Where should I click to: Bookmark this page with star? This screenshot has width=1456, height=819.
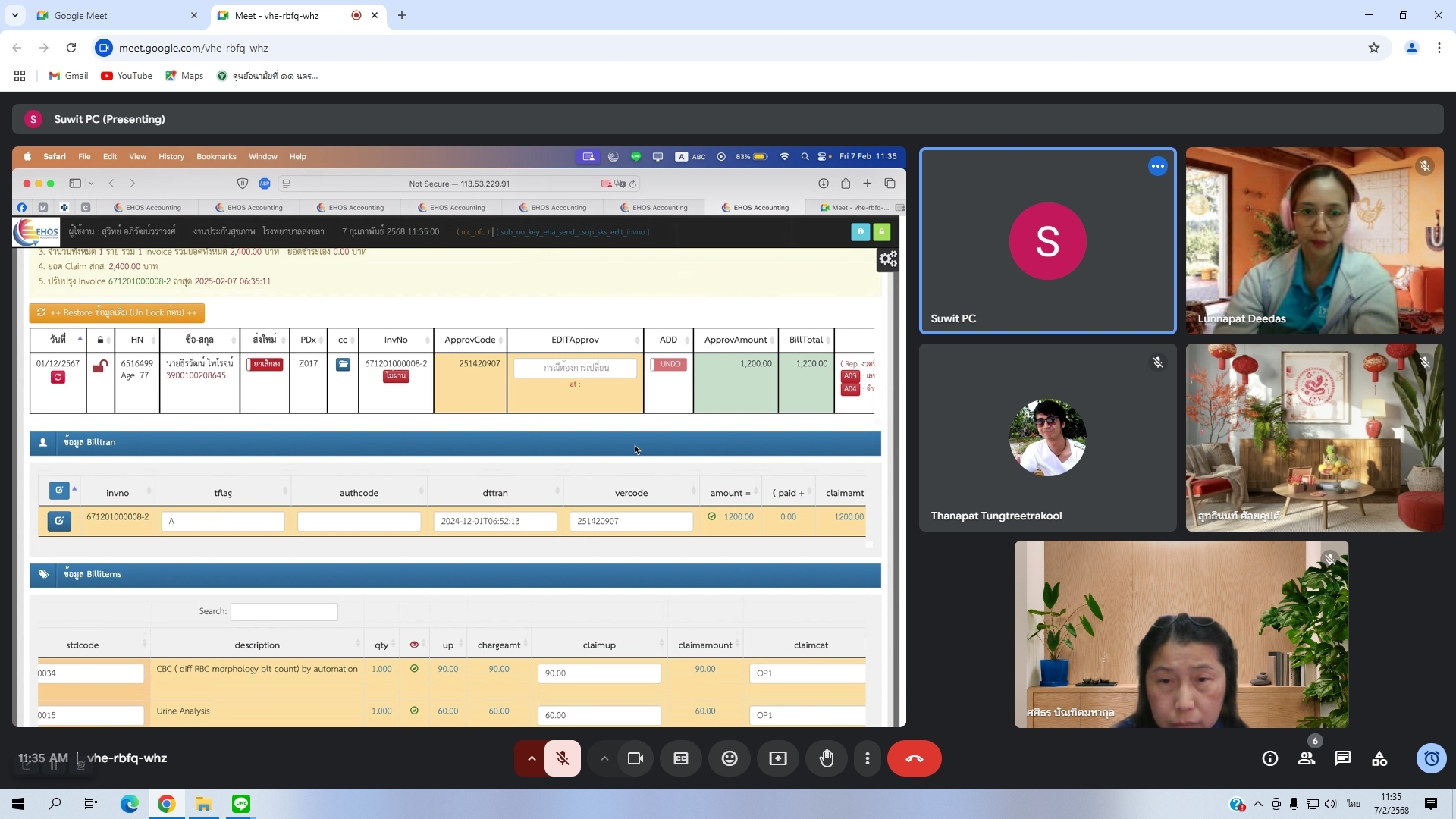click(1374, 48)
